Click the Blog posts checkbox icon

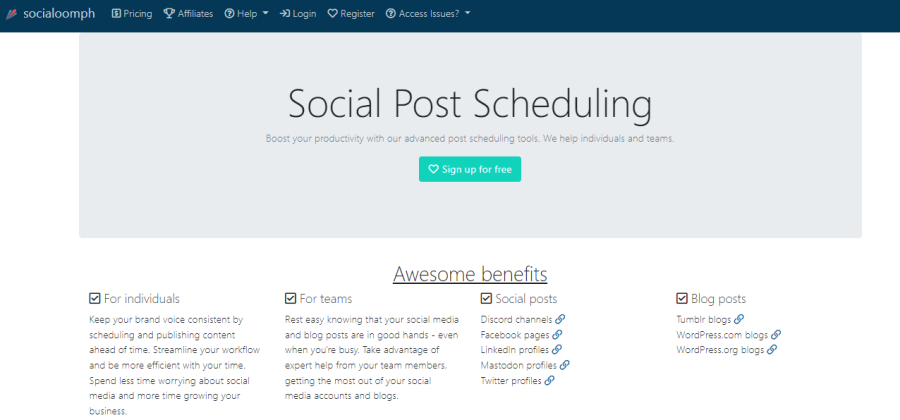pyautogui.click(x=682, y=298)
